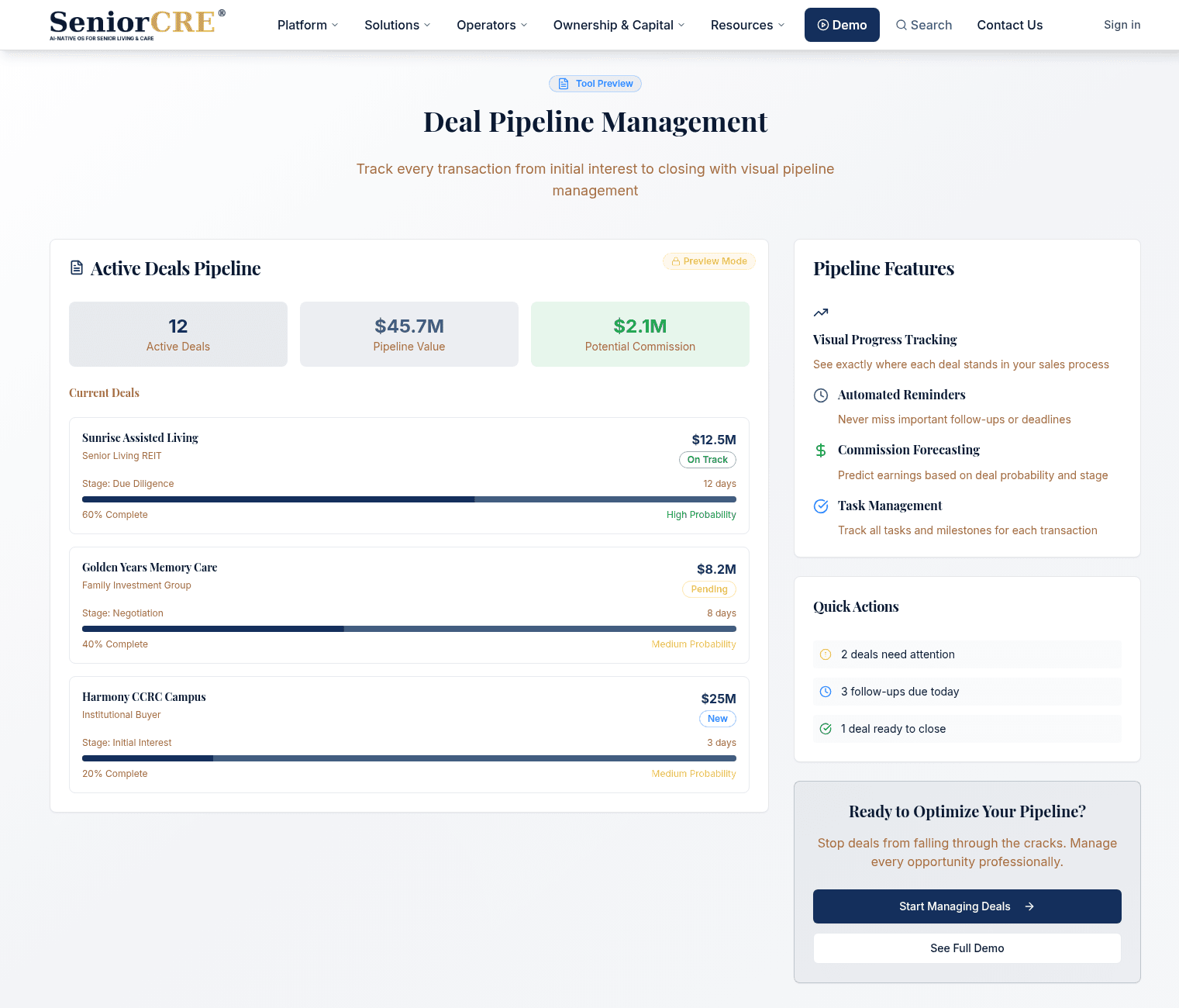Click the Pending status badge
The width and height of the screenshot is (1179, 1008).
click(709, 589)
